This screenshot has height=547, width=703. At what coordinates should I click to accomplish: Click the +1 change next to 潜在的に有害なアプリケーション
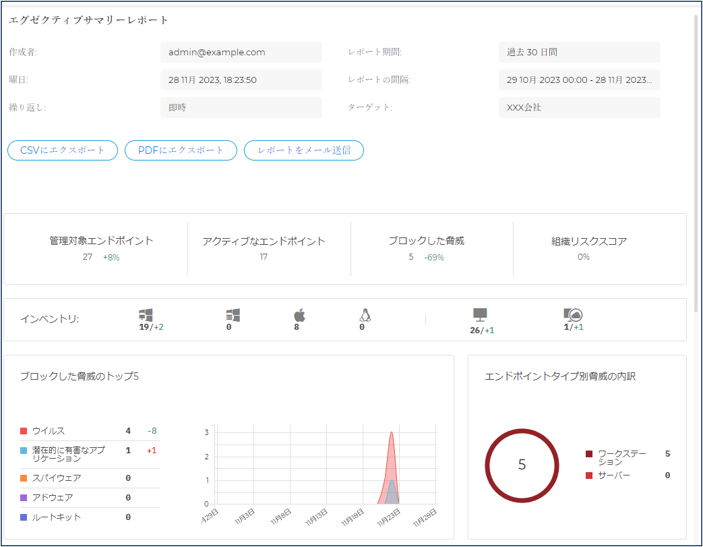152,450
